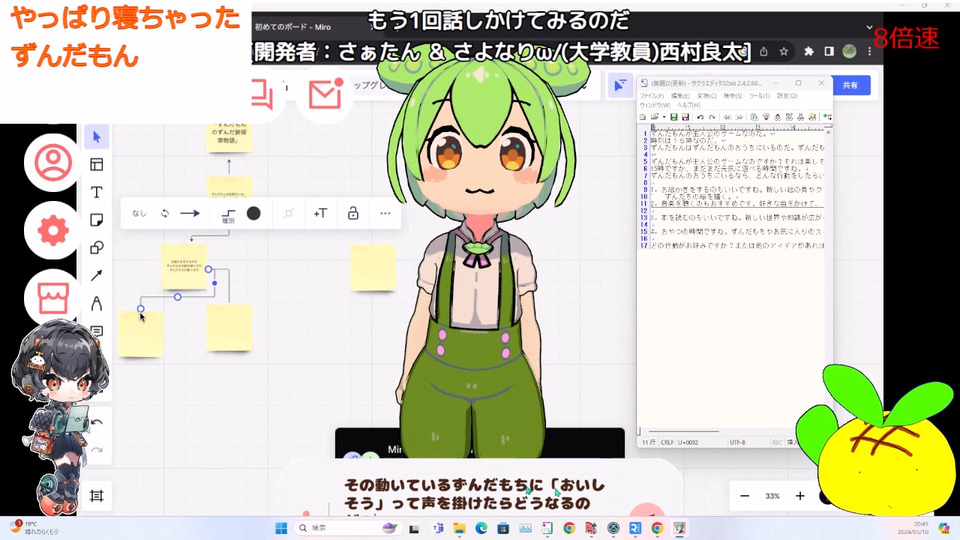Image resolution: width=960 pixels, height=540 pixels.
Task: Open '編集(E)' menu in Sakura Editor
Action: (680, 96)
